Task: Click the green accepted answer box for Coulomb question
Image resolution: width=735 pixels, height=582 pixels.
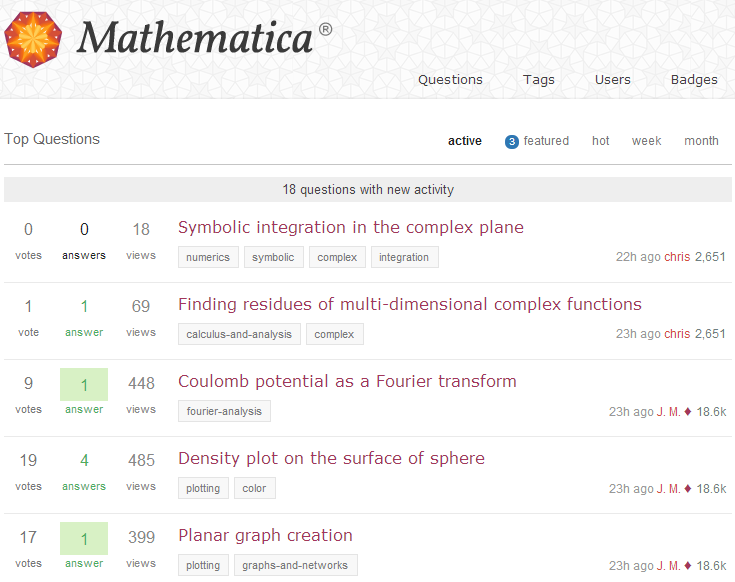Action: (84, 391)
